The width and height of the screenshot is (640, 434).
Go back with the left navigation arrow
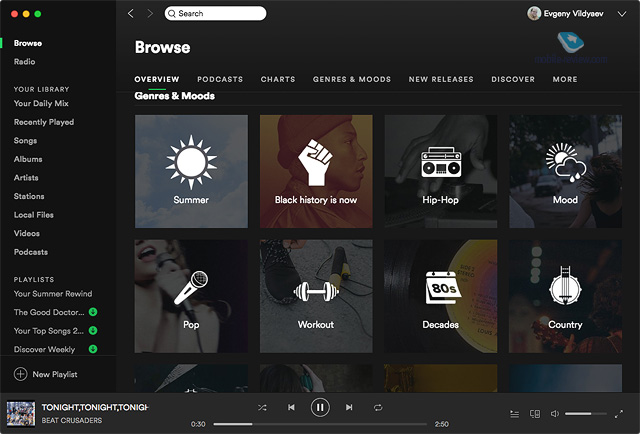tap(131, 13)
